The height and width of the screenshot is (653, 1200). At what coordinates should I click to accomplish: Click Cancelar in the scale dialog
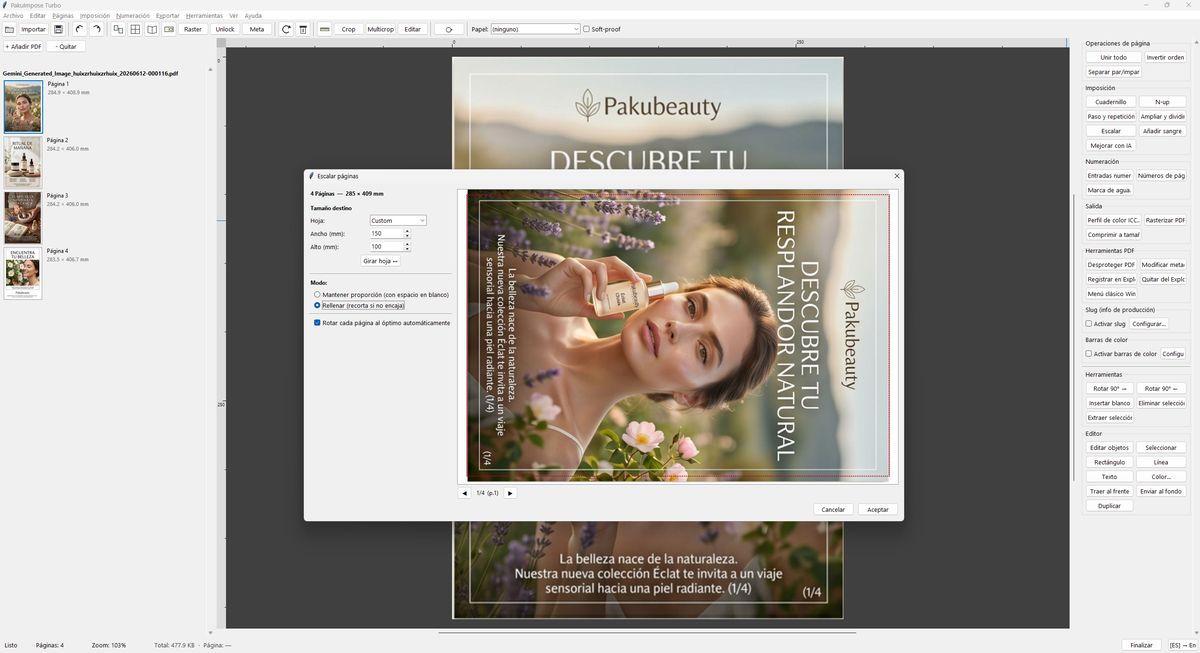pos(833,509)
